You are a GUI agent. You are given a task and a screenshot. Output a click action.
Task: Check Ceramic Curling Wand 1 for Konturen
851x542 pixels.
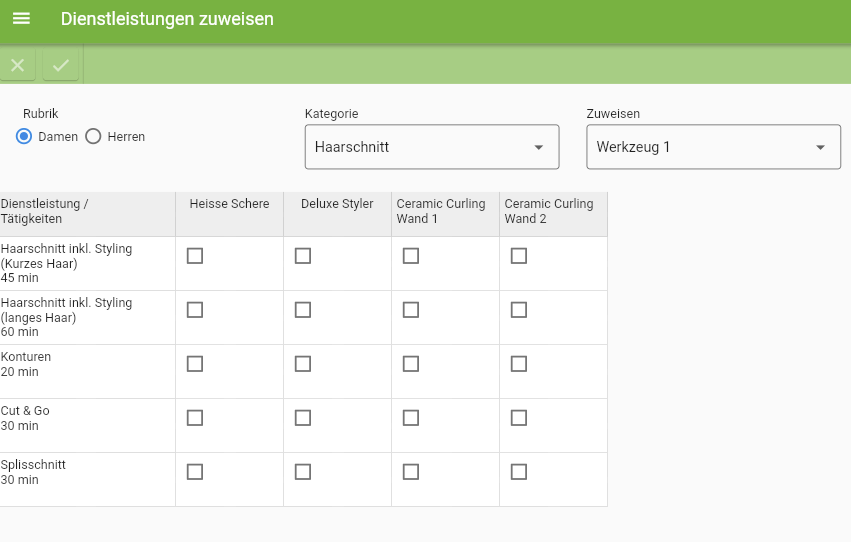(x=411, y=364)
